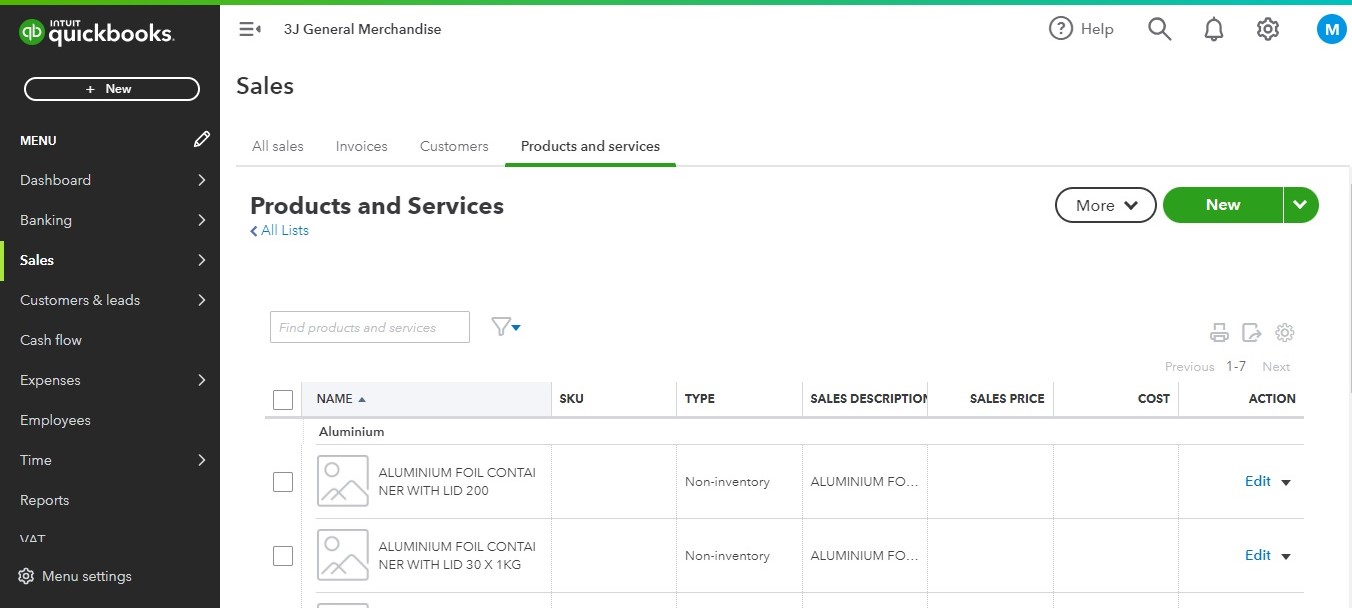This screenshot has height=608, width=1352.
Task: Collapse the left navigation menu icon
Action: click(250, 30)
